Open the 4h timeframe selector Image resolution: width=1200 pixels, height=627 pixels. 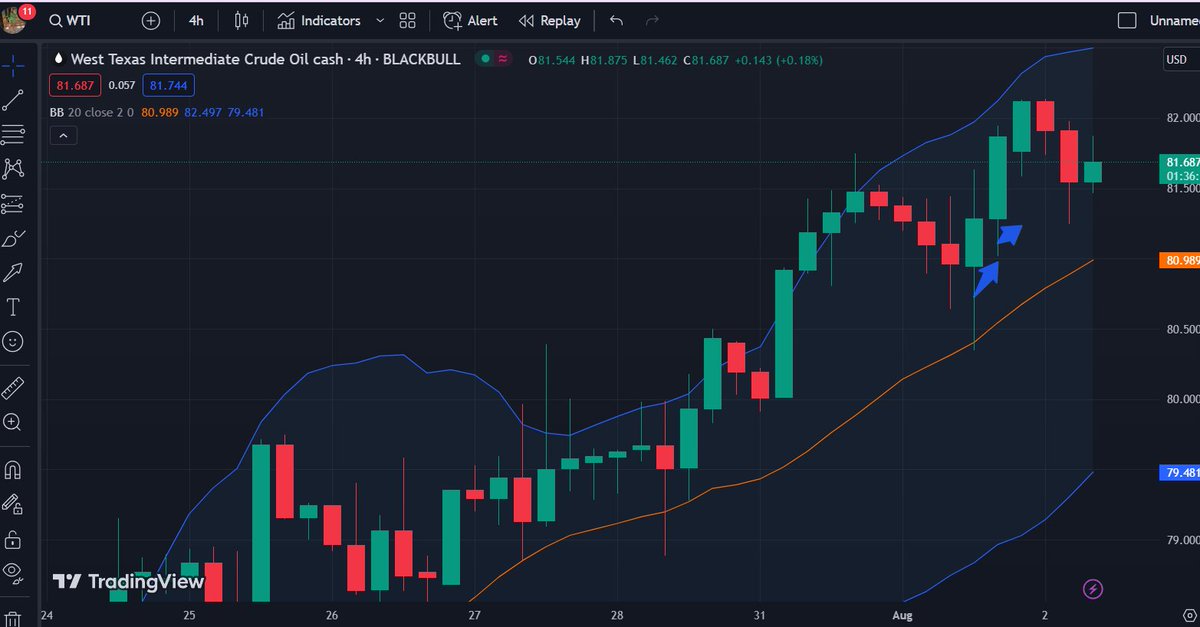[x=196, y=20]
